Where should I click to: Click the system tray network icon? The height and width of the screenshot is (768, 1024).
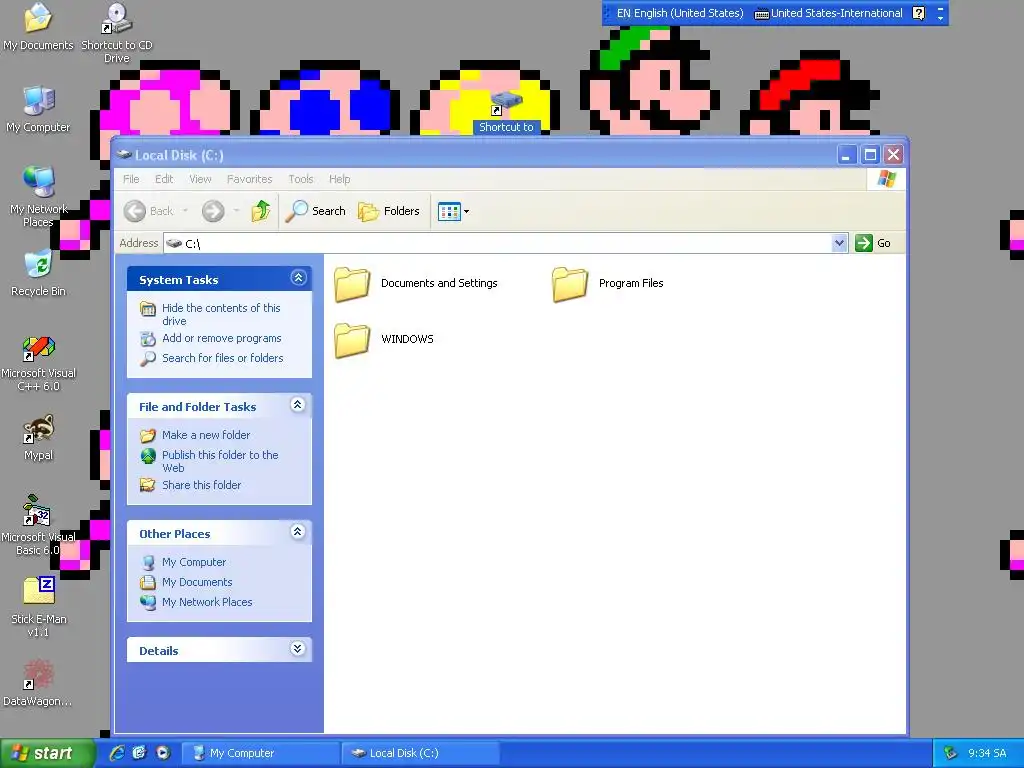click(x=950, y=753)
